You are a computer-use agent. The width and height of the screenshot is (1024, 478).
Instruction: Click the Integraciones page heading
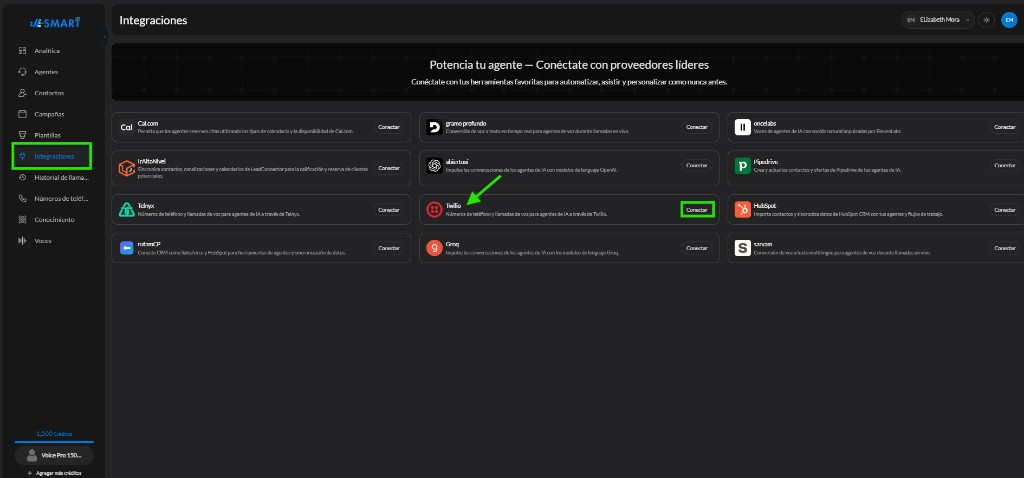coord(153,20)
